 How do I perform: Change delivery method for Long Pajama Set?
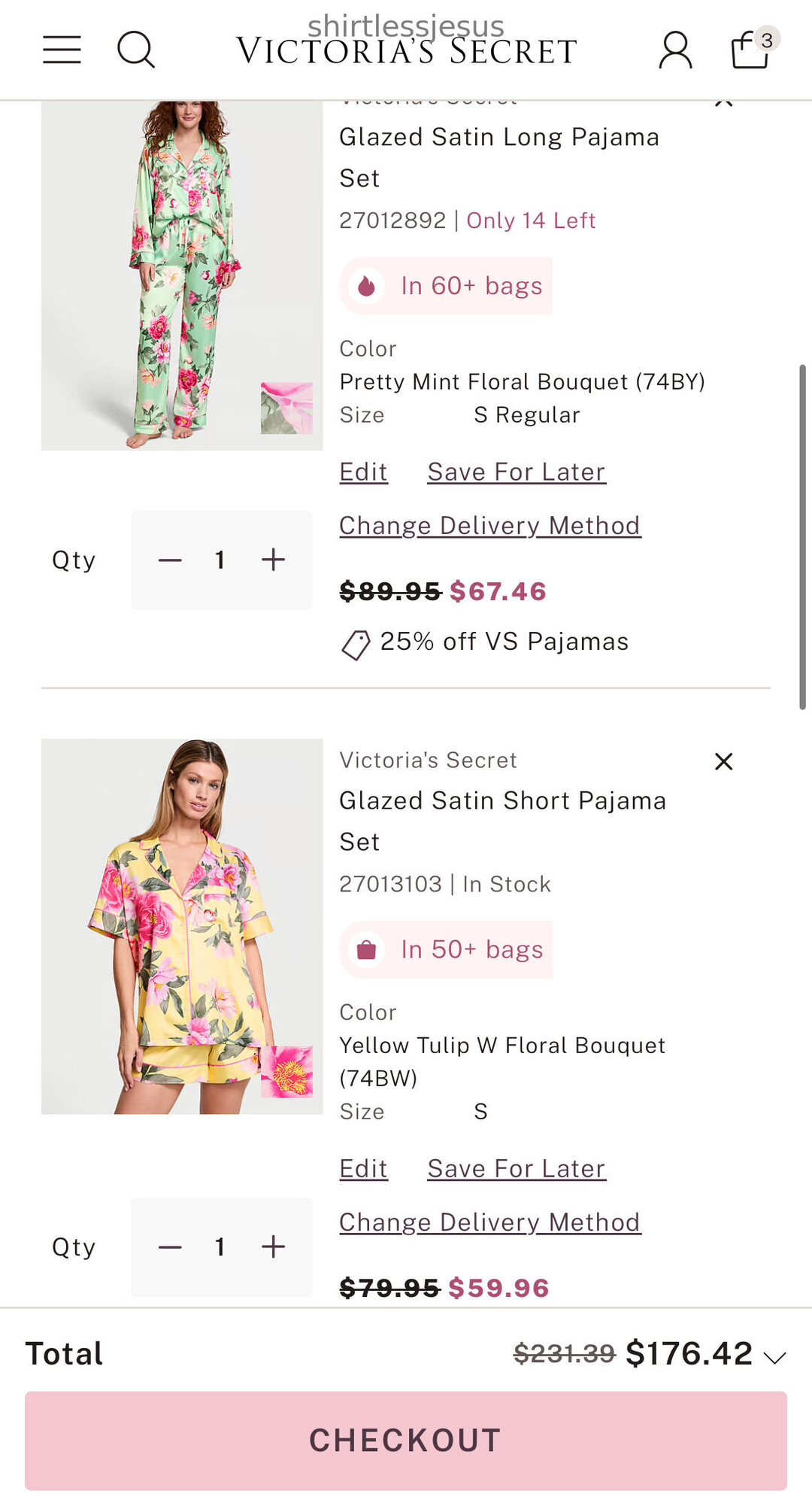[489, 526]
